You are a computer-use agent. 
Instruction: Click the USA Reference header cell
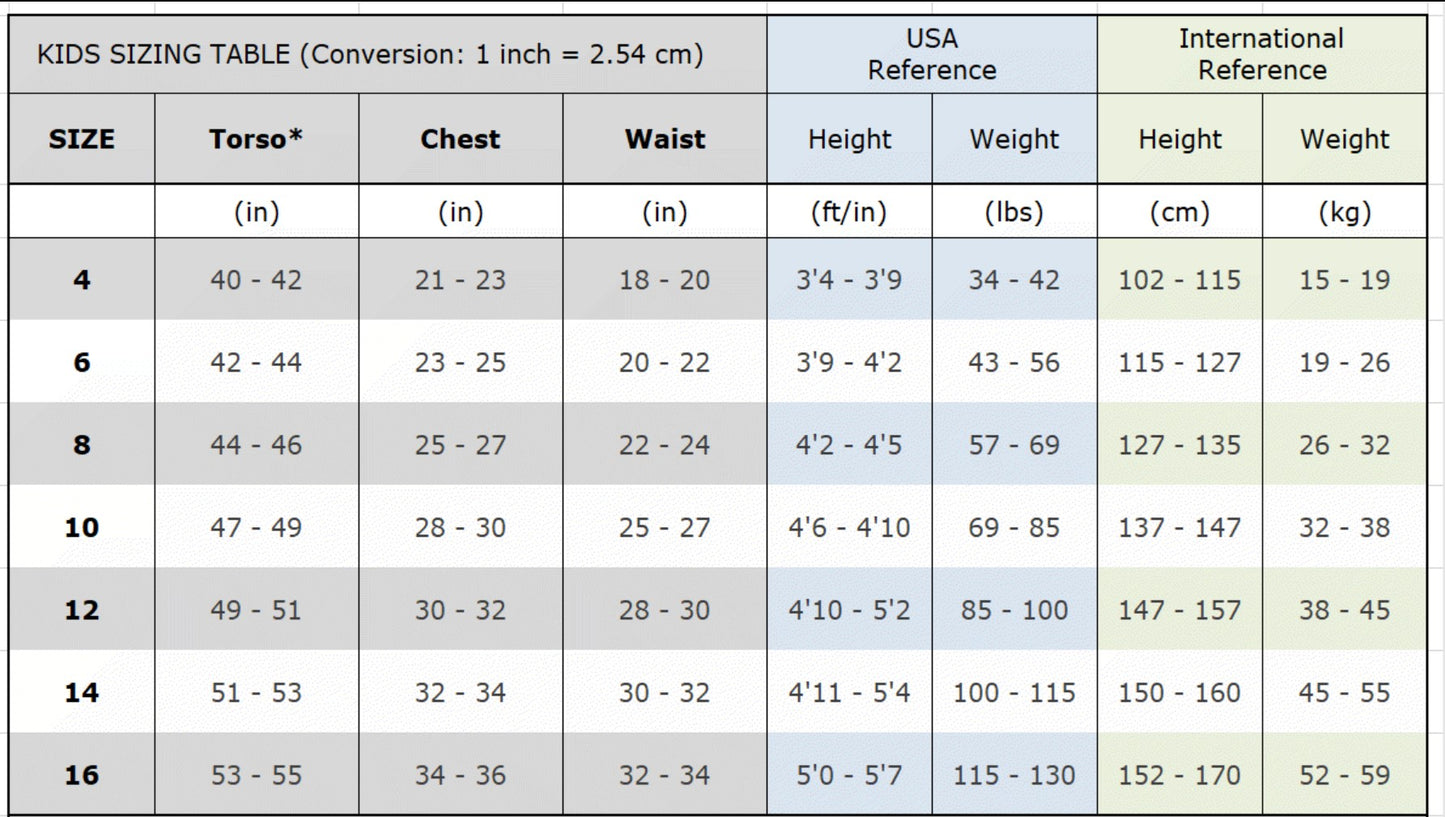(932, 54)
